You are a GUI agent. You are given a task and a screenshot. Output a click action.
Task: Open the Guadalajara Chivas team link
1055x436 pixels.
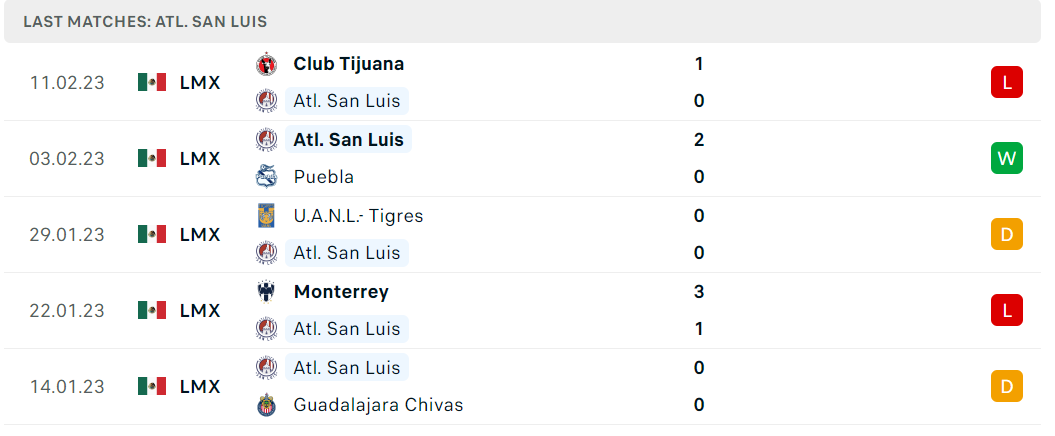[378, 405]
